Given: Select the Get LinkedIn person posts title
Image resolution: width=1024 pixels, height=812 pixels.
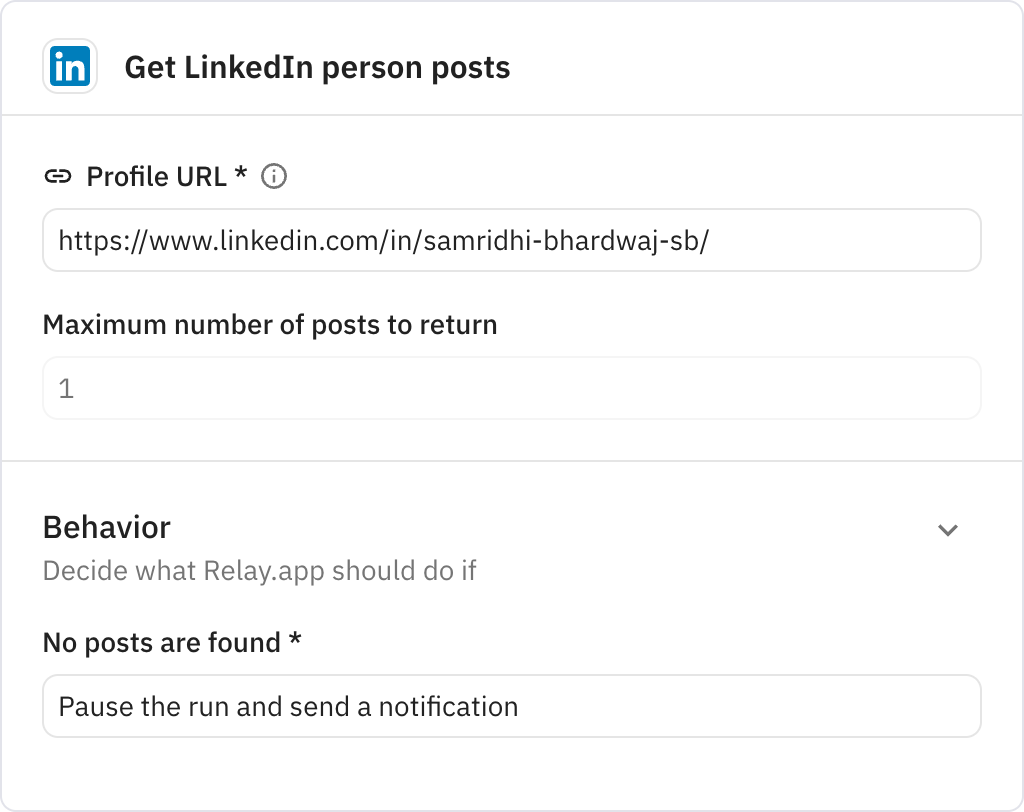Looking at the screenshot, I should pyautogui.click(x=317, y=67).
